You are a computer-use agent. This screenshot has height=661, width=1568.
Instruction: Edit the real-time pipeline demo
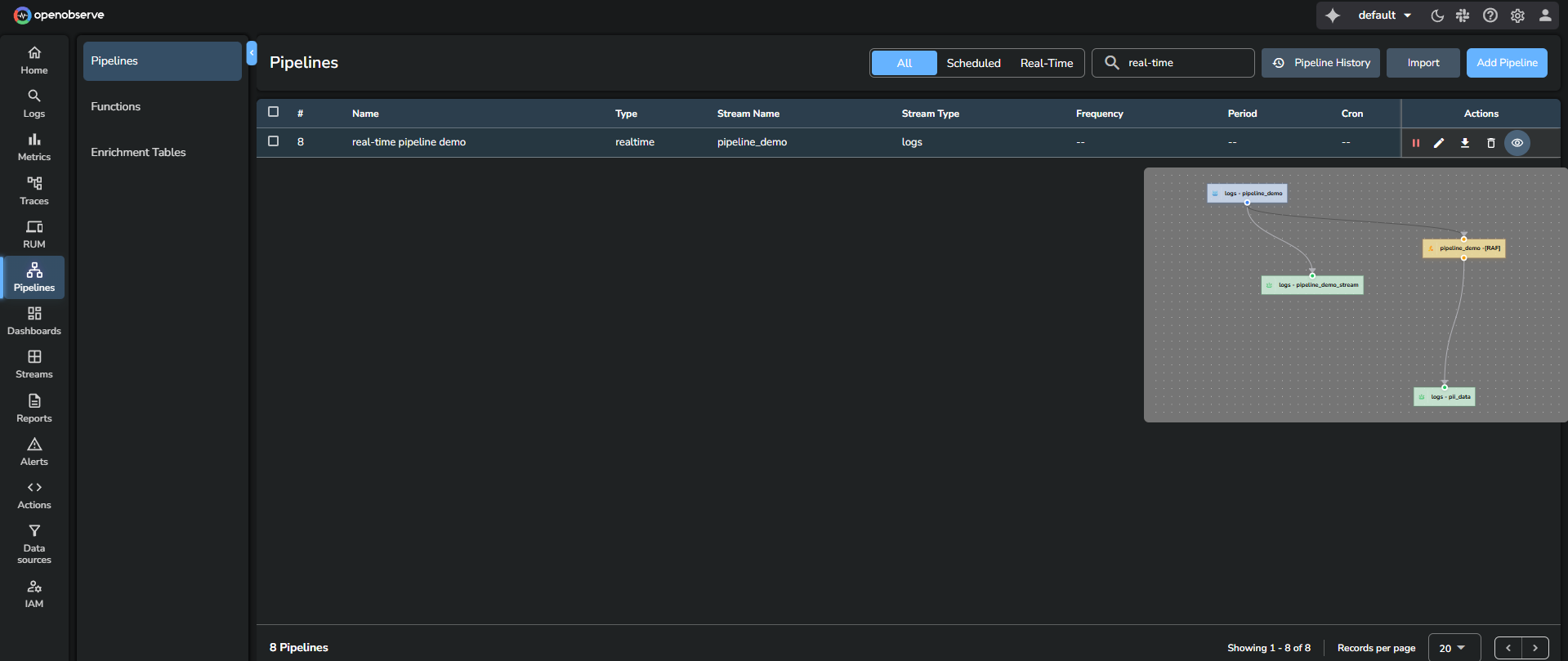point(1439,143)
